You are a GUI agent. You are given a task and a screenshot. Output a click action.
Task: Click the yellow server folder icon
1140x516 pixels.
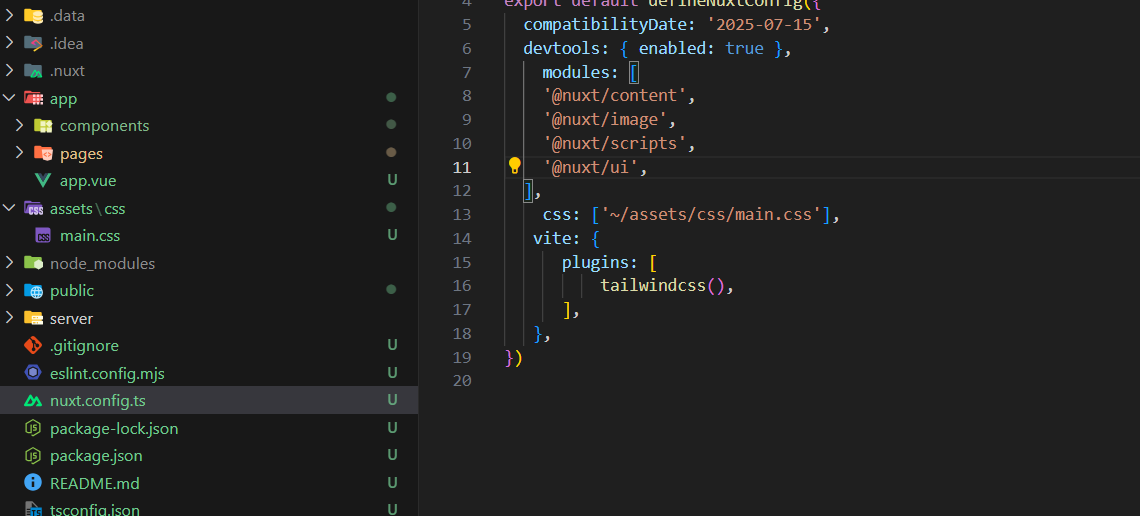(x=33, y=318)
